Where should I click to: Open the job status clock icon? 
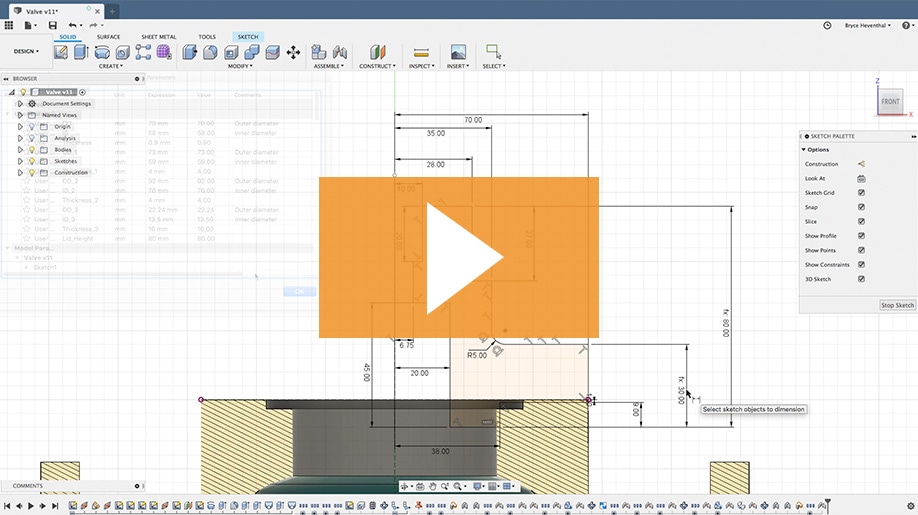(827, 25)
